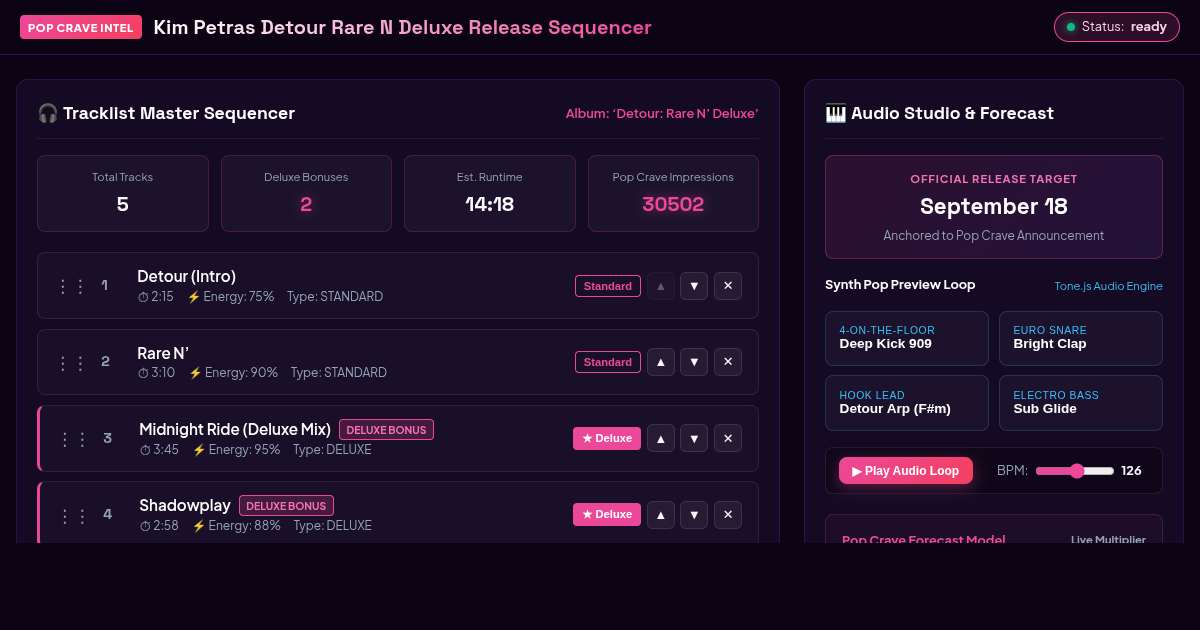Click the Official Release Target label

click(x=994, y=179)
